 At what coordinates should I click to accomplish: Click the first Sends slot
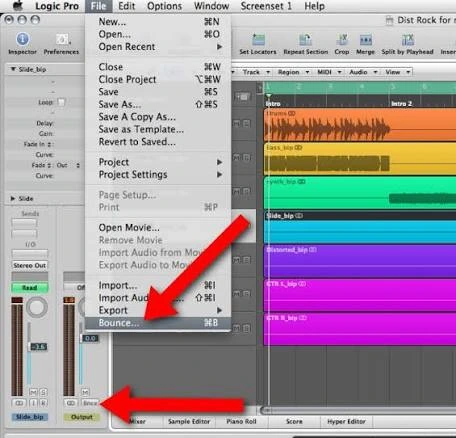(x=24, y=223)
